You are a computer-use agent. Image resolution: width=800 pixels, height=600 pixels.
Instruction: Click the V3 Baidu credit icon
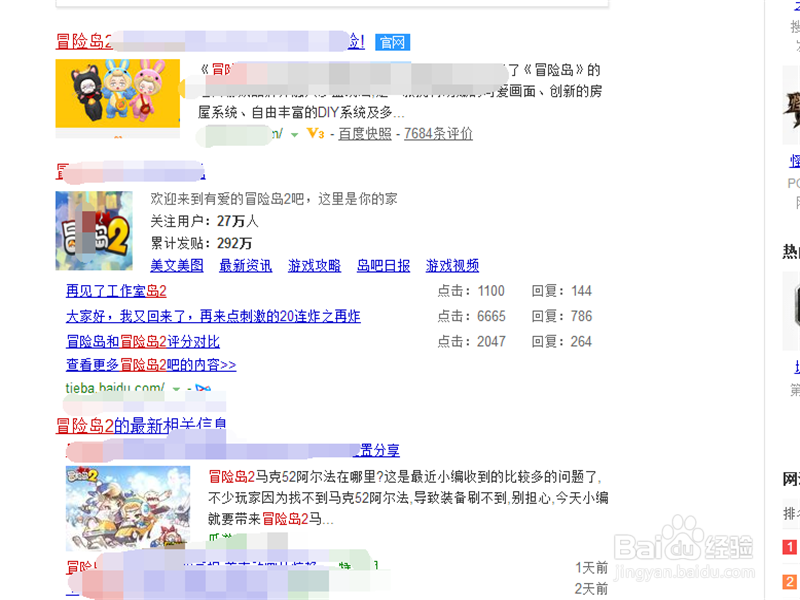[x=315, y=133]
